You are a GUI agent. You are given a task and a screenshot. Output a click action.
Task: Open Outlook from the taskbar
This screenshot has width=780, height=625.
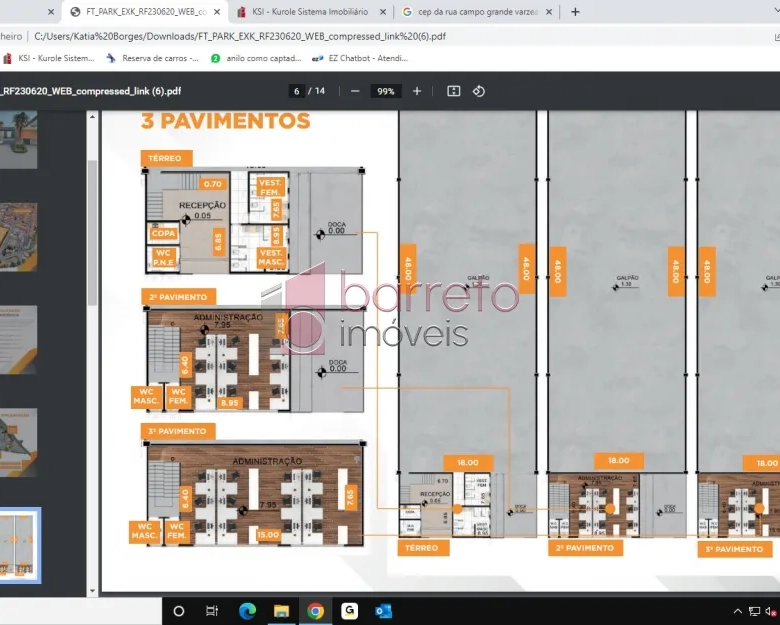coord(384,611)
